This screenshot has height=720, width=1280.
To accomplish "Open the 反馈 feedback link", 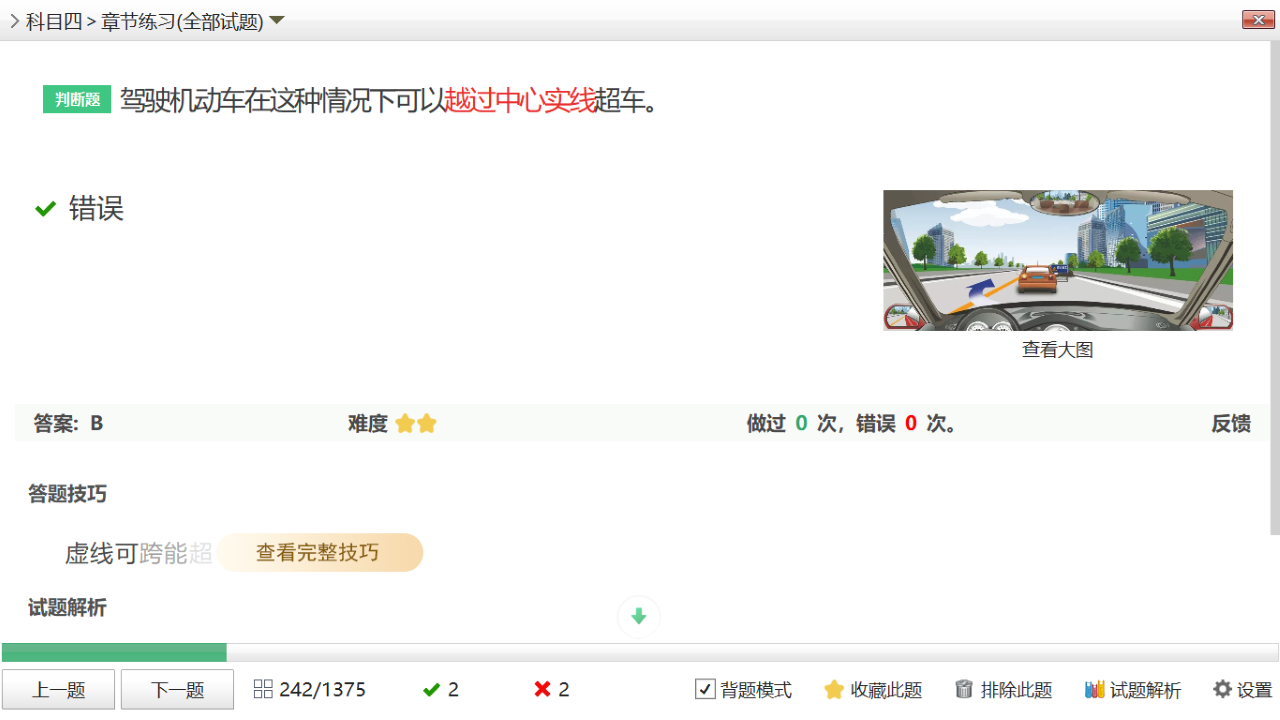I will coord(1232,423).
